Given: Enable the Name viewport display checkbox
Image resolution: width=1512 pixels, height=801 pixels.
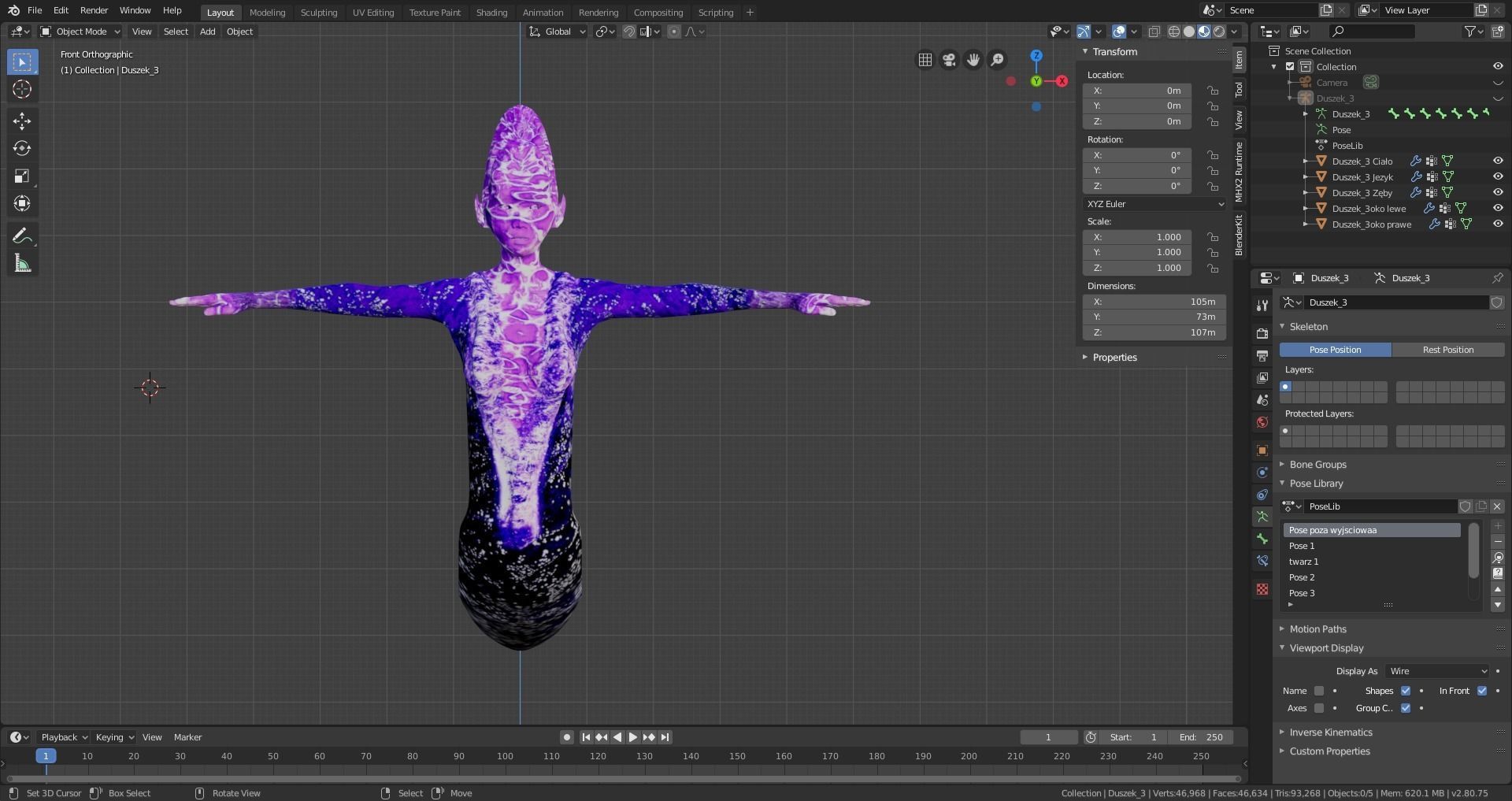Looking at the screenshot, I should (x=1319, y=691).
